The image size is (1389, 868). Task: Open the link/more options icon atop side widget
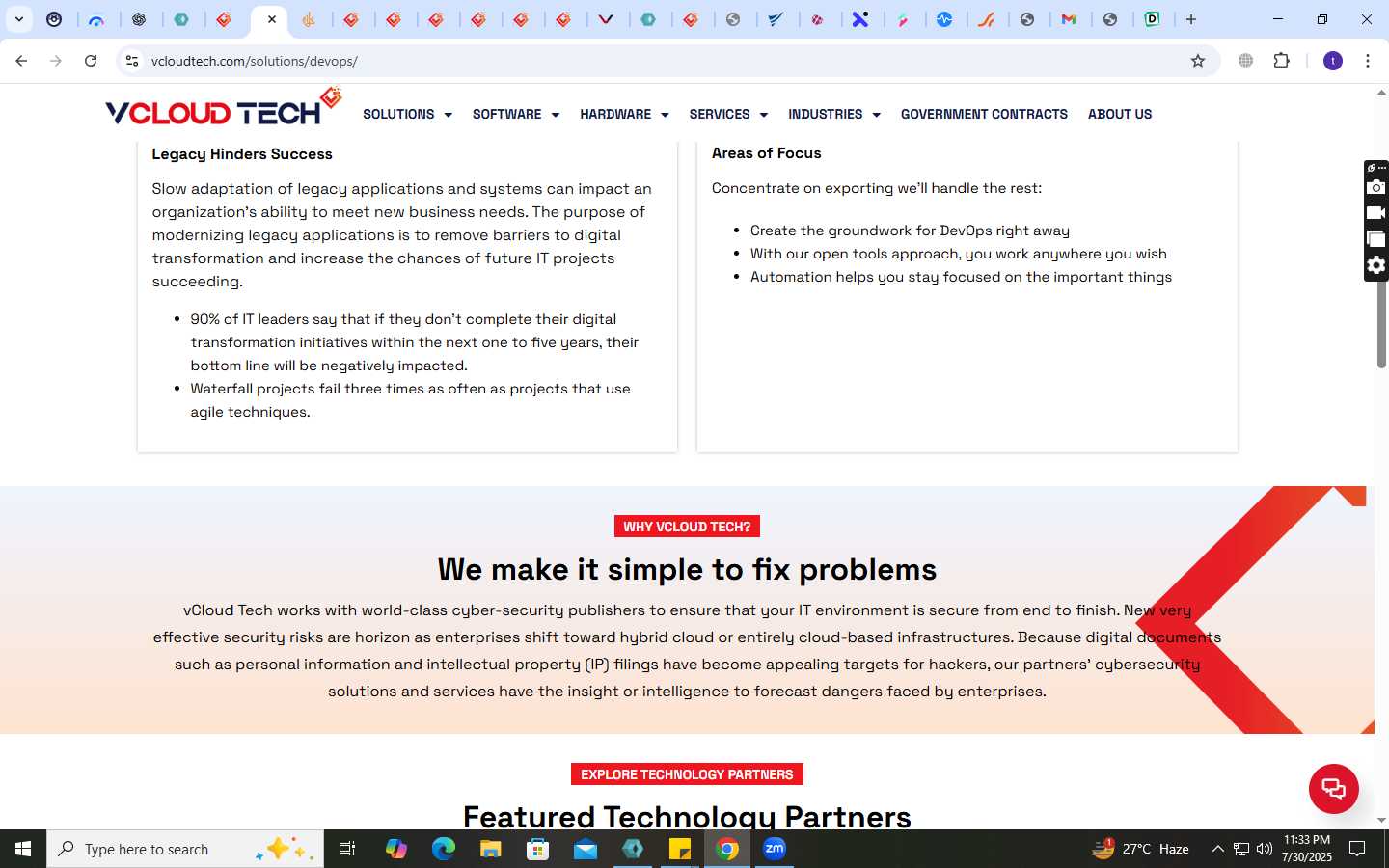coord(1376,168)
